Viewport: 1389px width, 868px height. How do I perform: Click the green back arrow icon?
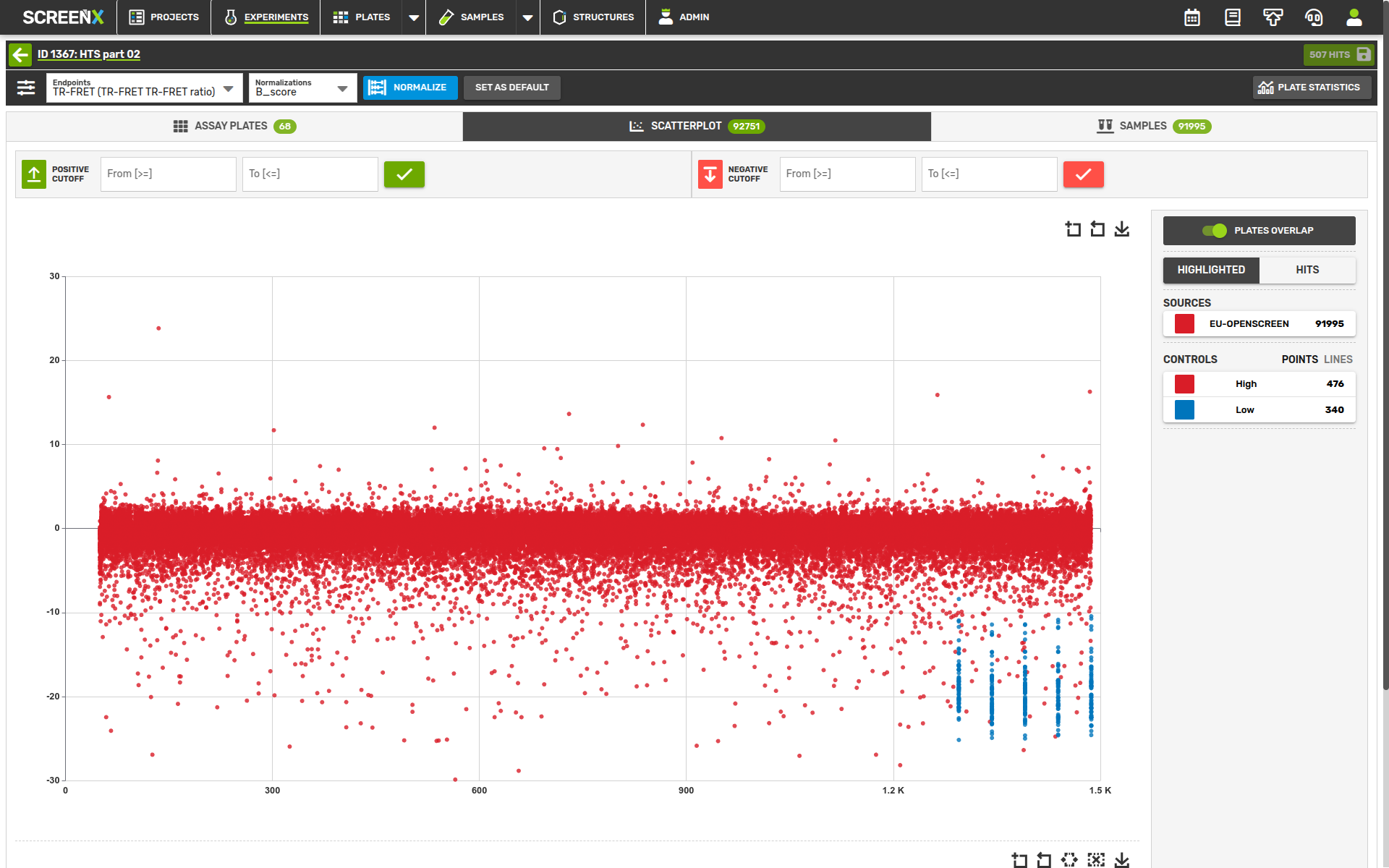(20, 54)
